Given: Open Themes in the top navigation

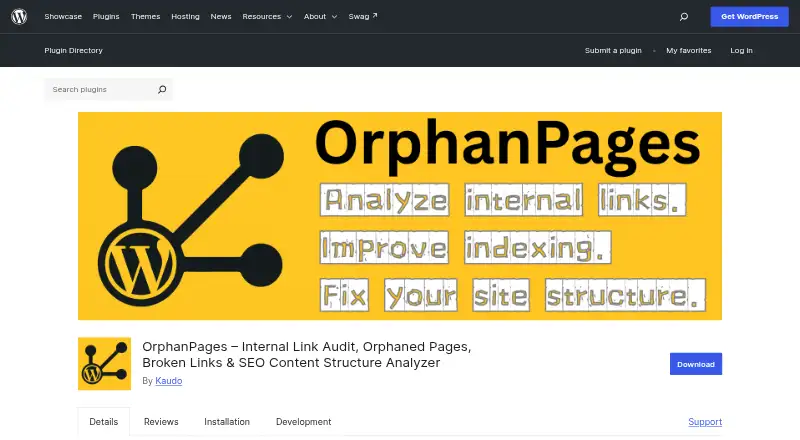Looking at the screenshot, I should (145, 16).
